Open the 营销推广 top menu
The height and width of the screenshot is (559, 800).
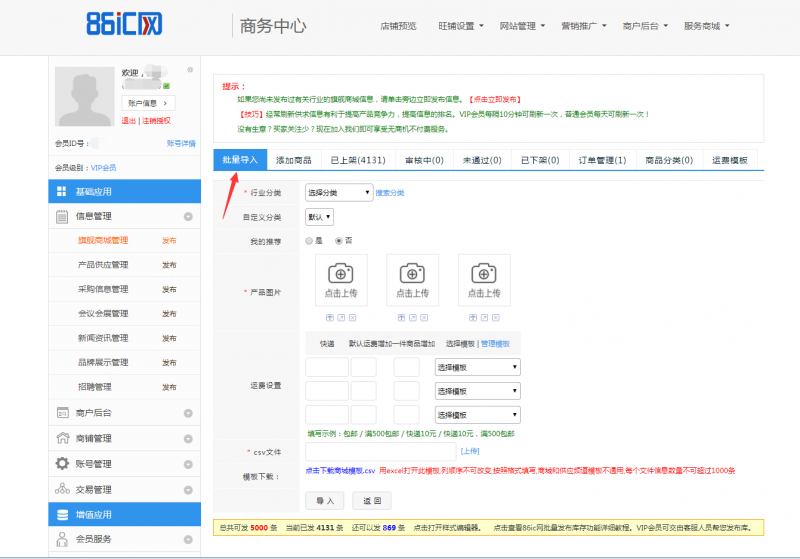584,26
